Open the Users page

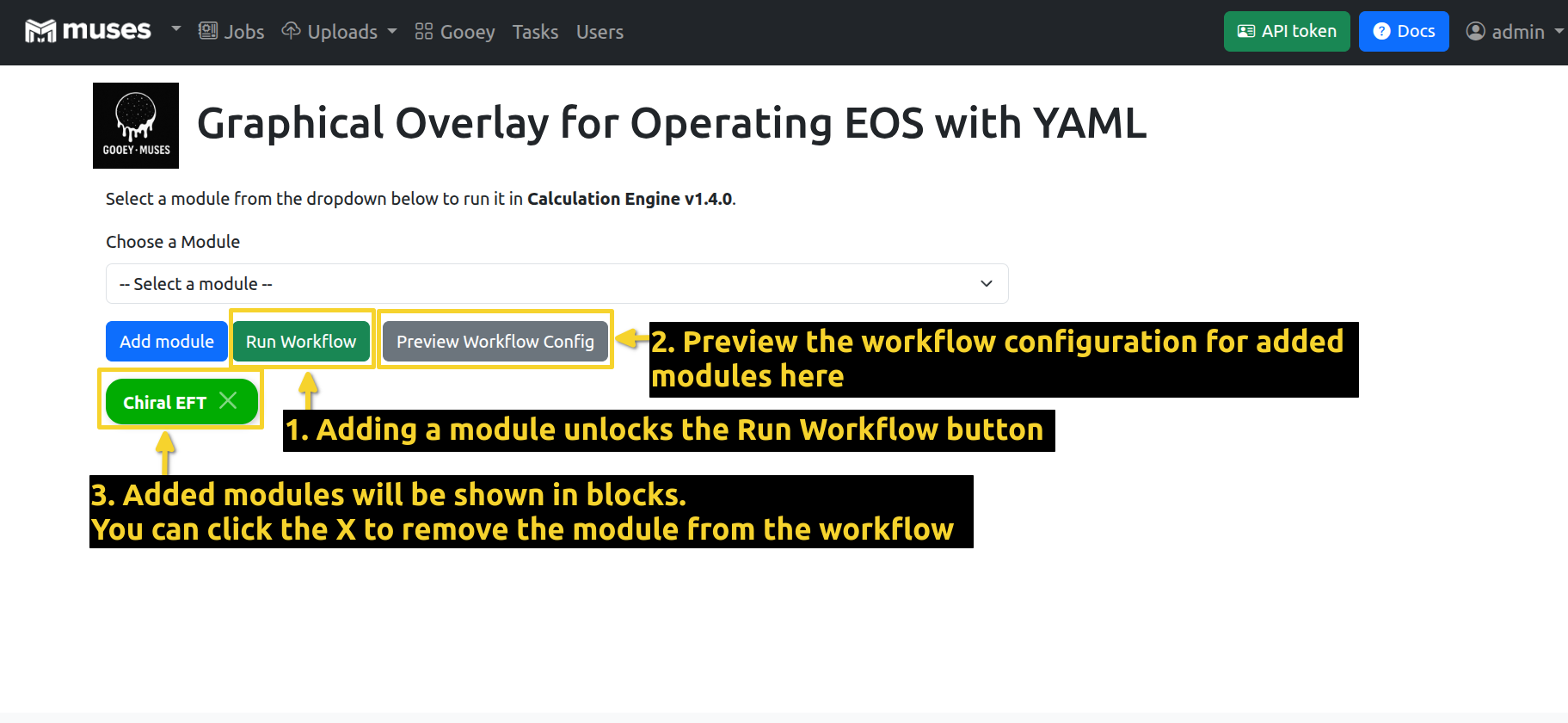(x=600, y=32)
